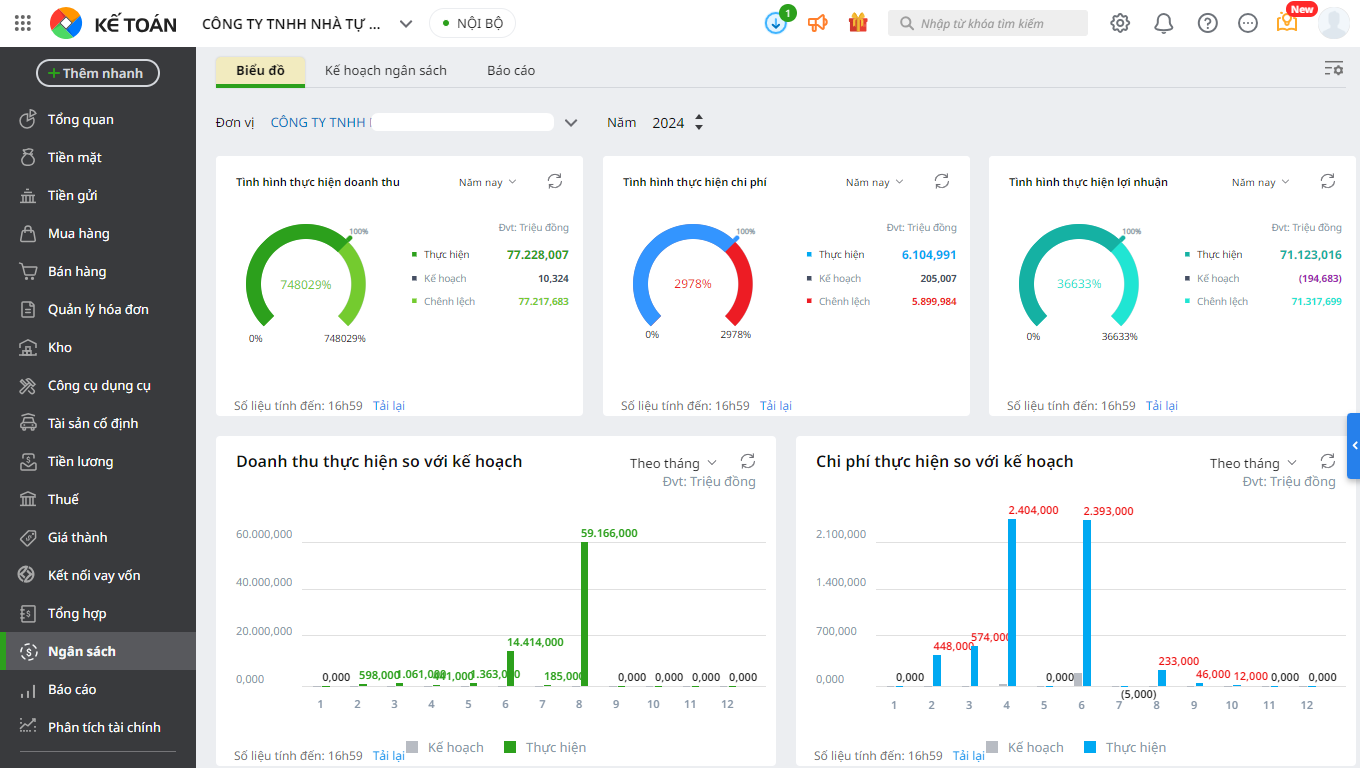1360x768 pixels.
Task: Click the search keyword input field
Action: point(988,23)
